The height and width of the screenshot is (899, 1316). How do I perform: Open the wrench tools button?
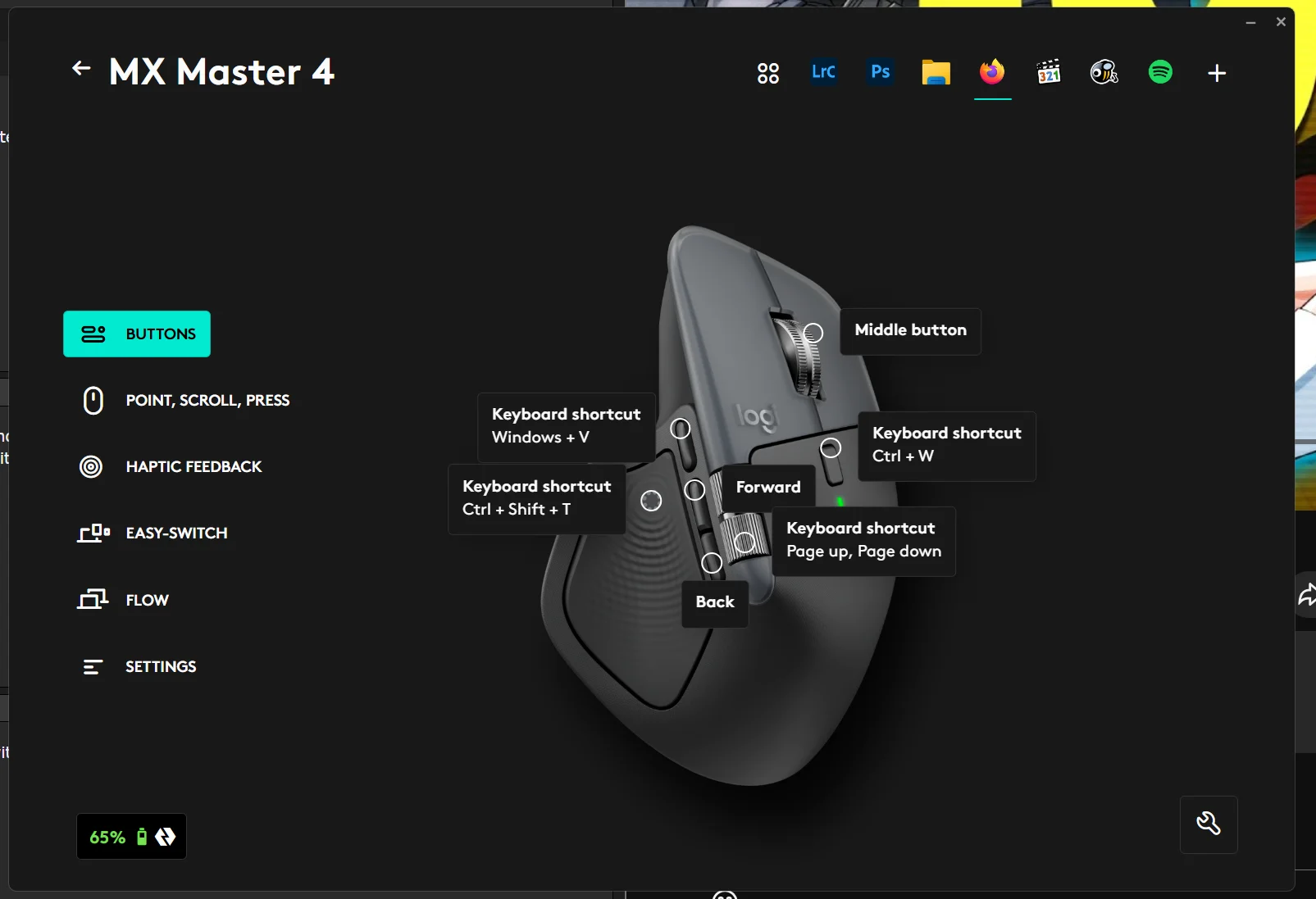click(1209, 824)
